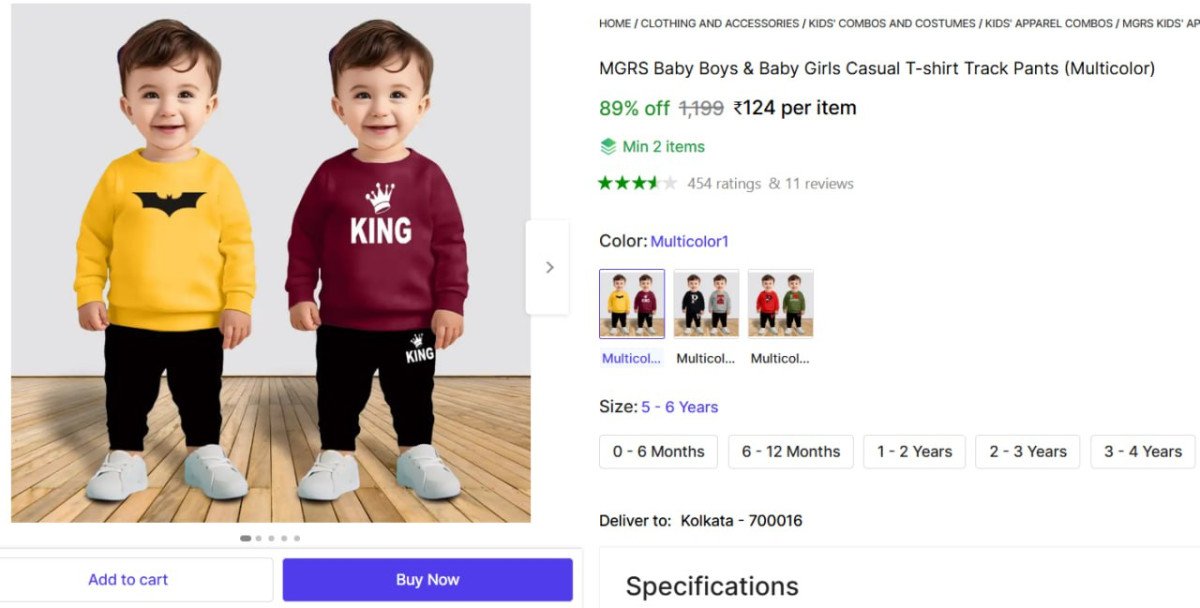Image resolution: width=1200 pixels, height=608 pixels.
Task: Select the last carousel dot indicator
Action: click(297, 538)
